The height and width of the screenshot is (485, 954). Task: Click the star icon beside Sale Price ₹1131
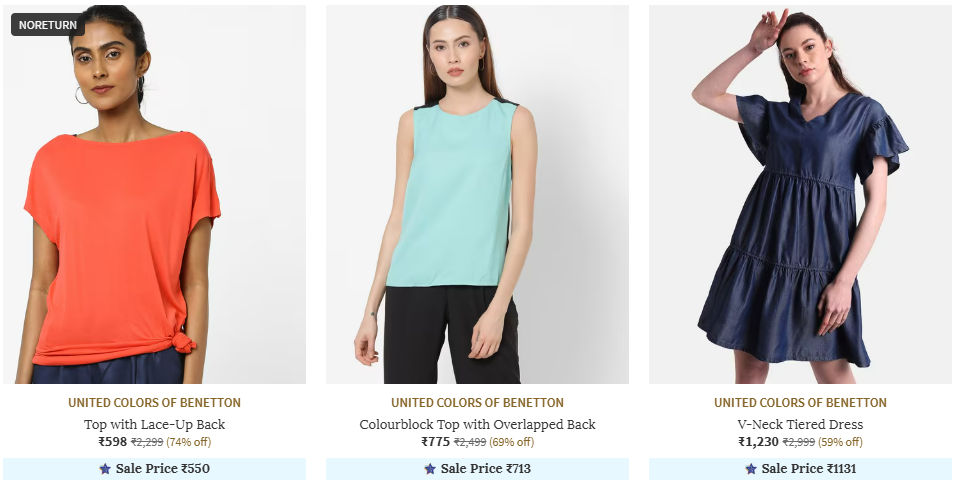tap(751, 469)
